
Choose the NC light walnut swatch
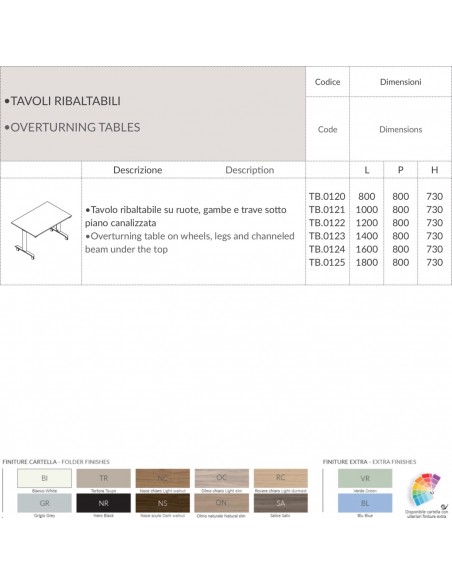click(163, 478)
